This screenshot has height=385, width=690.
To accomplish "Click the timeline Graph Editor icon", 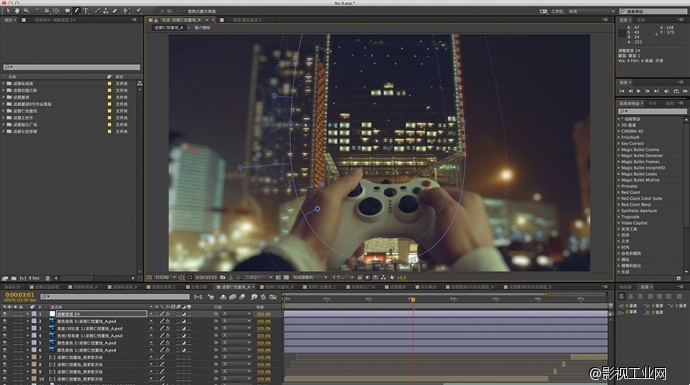I will point(273,297).
